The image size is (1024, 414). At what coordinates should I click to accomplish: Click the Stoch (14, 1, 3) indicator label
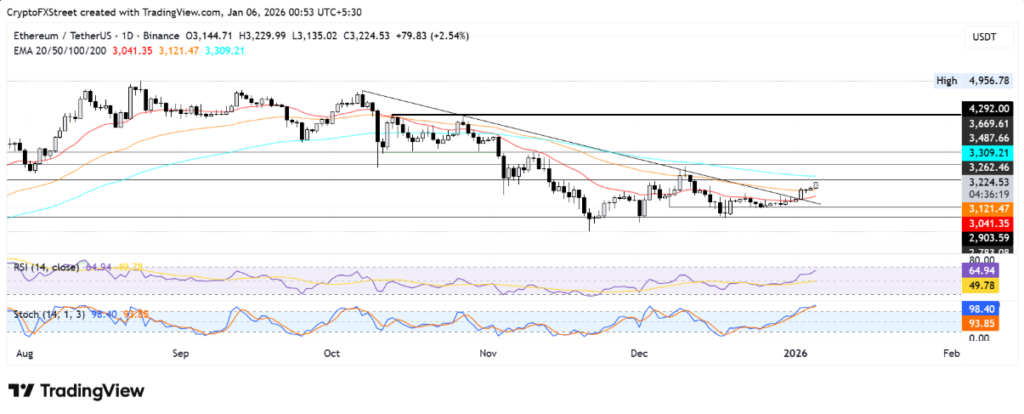(48, 313)
